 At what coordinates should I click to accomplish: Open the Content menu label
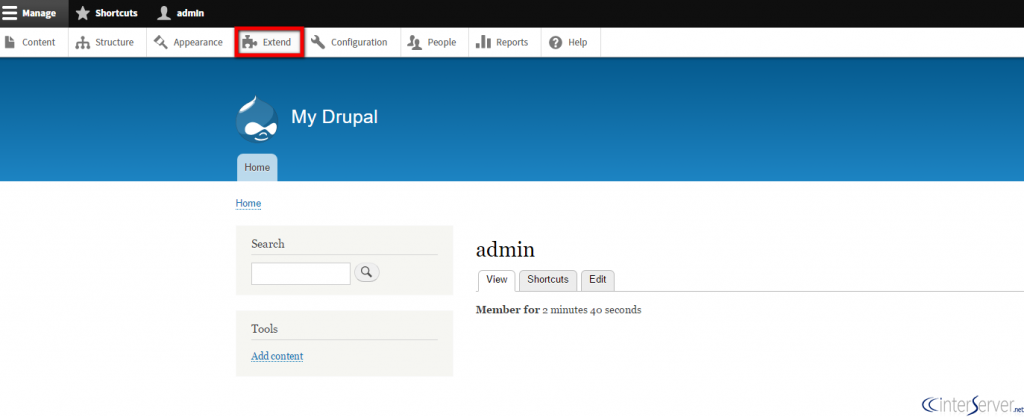click(x=39, y=42)
